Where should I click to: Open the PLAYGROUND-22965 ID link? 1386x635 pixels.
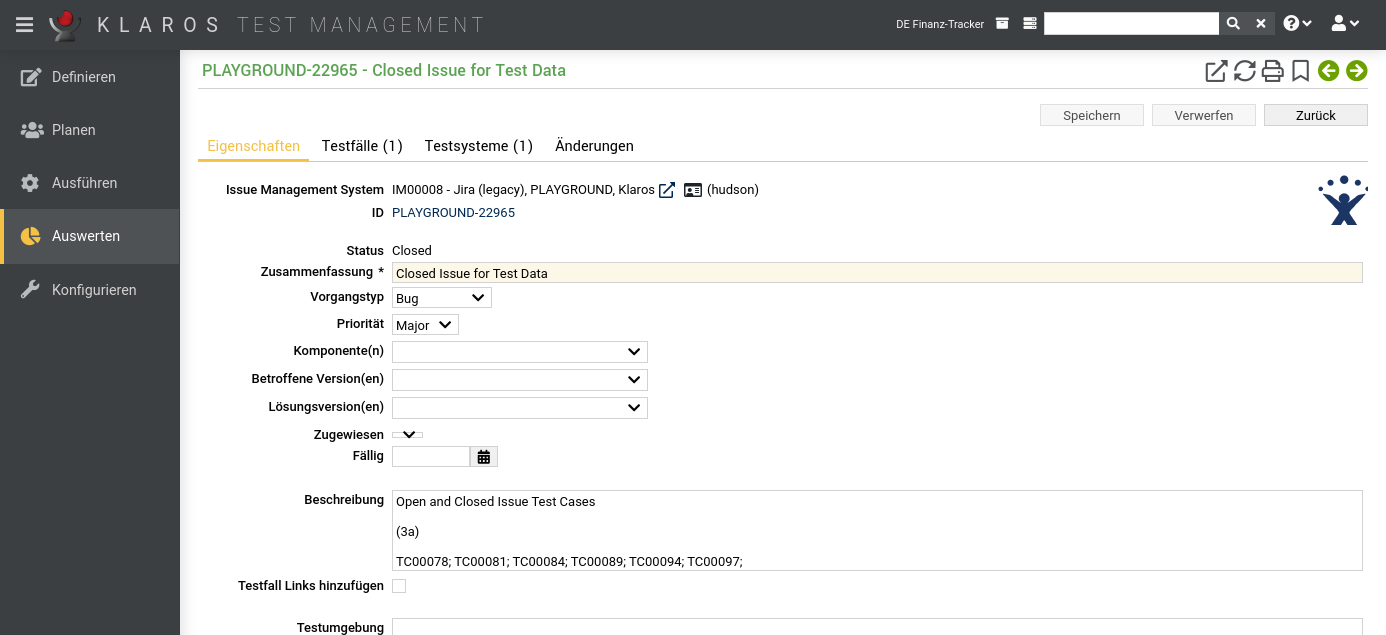(x=453, y=213)
